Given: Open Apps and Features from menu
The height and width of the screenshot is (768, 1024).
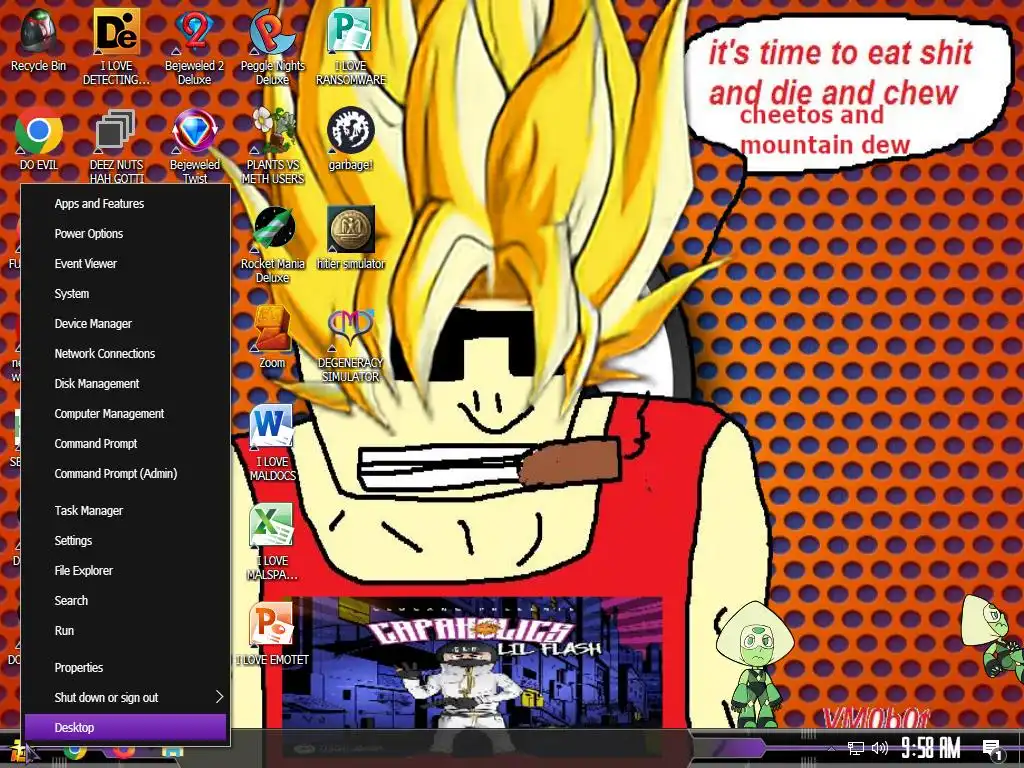Looking at the screenshot, I should coord(125,204).
